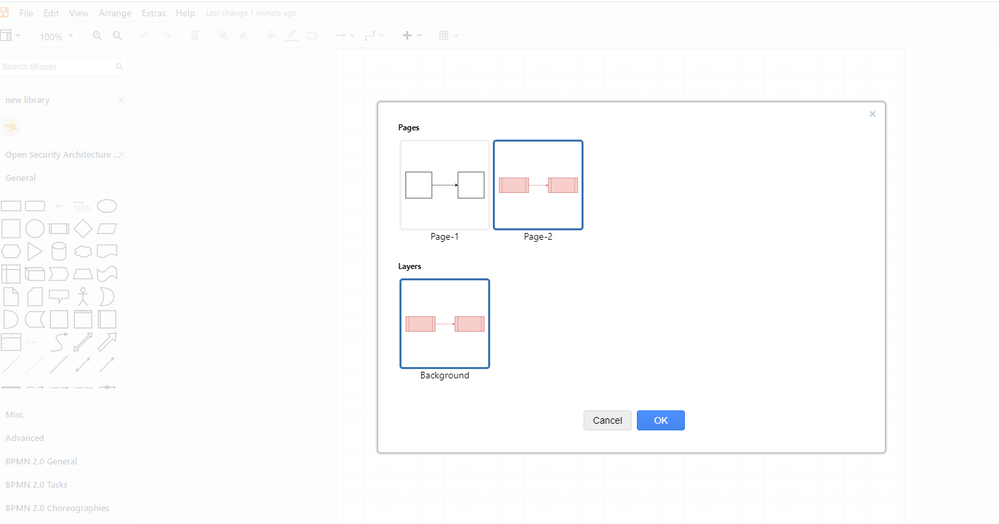The height and width of the screenshot is (524, 999).
Task: Click the To Front toolbar icon
Action: [x=223, y=36]
